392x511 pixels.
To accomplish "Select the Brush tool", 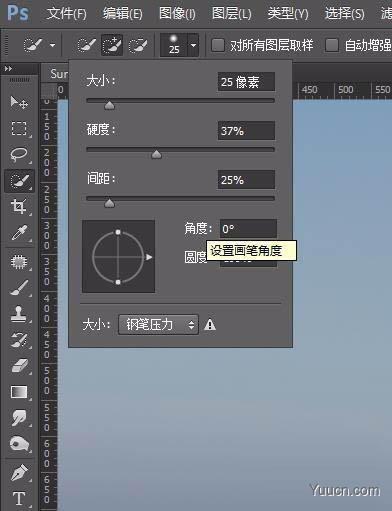I will [x=19, y=288].
